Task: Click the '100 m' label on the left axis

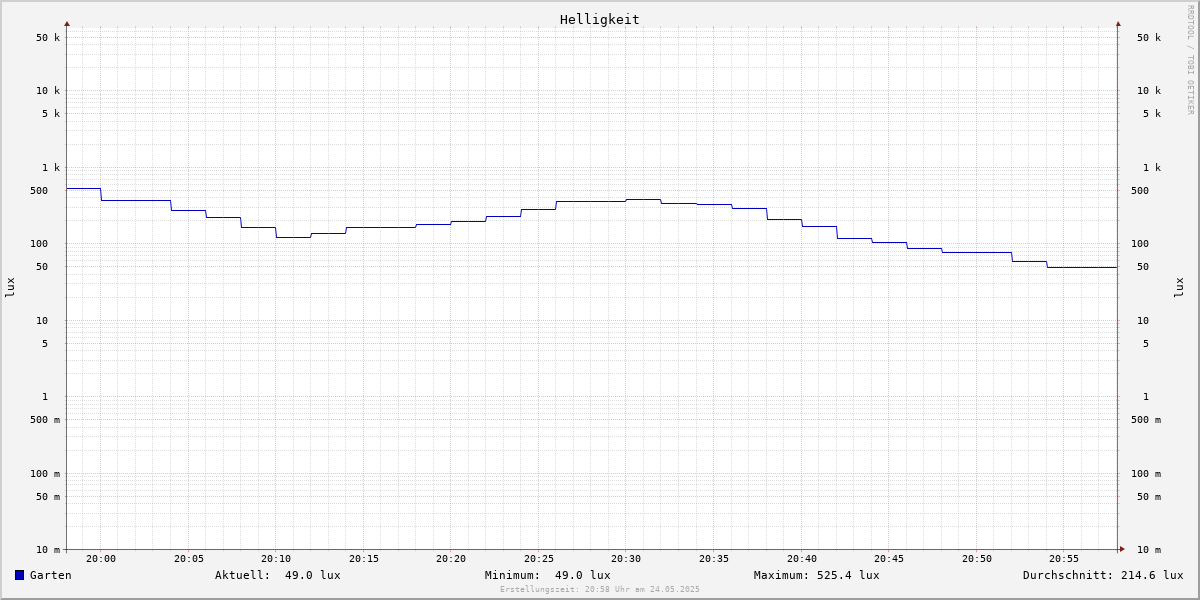Action: pos(45,474)
